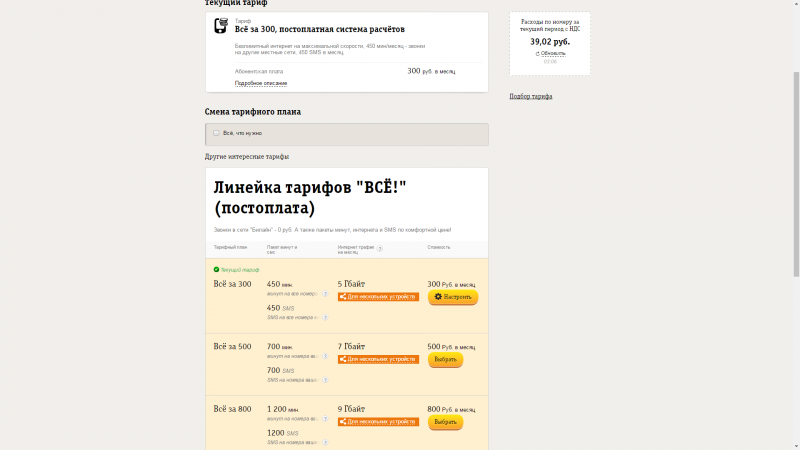Image resolution: width=800 pixels, height=450 pixels.
Task: Click Выбрать button for Всё за 500
Action: [x=445, y=360]
